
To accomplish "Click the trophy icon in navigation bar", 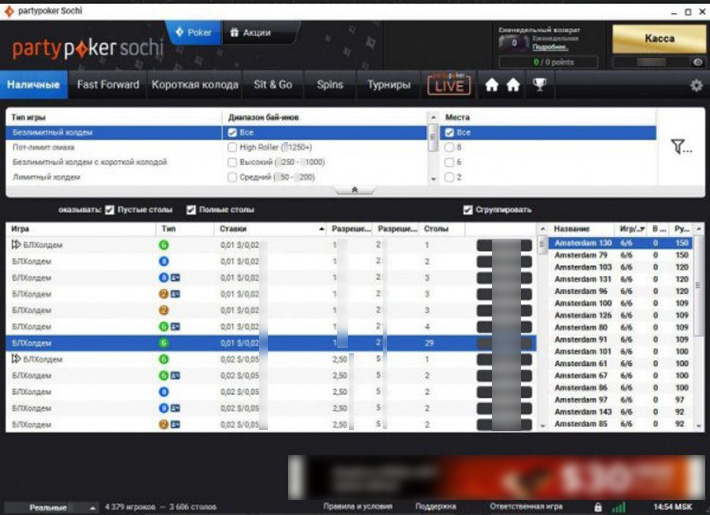I will point(540,85).
